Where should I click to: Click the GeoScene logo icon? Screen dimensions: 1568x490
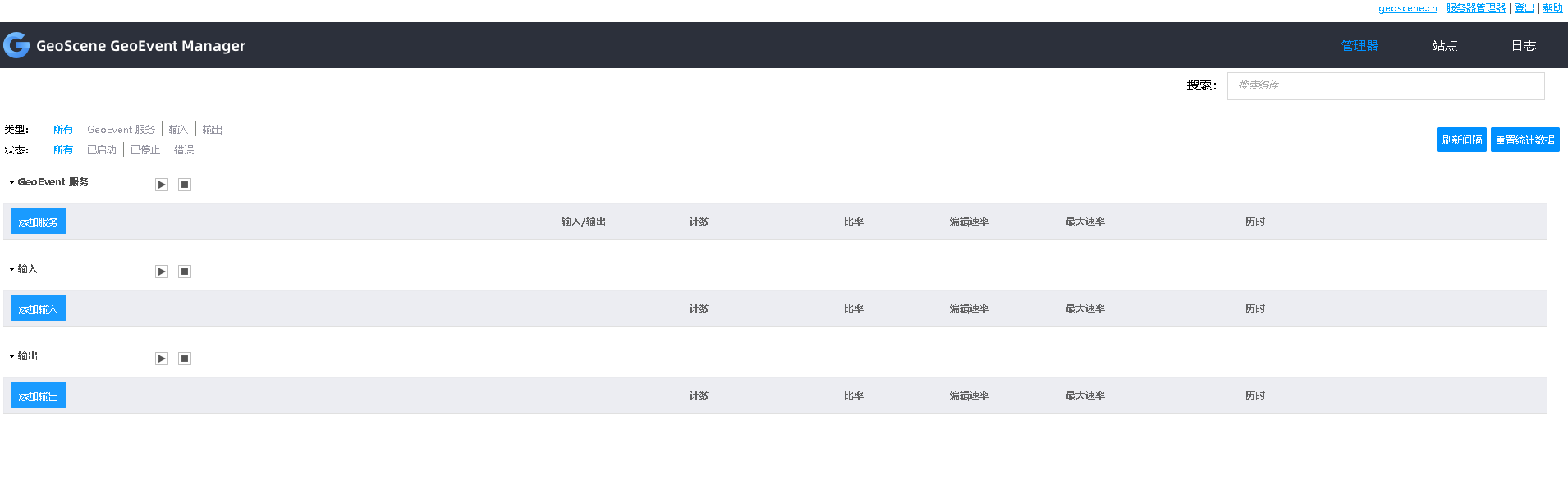(16, 45)
